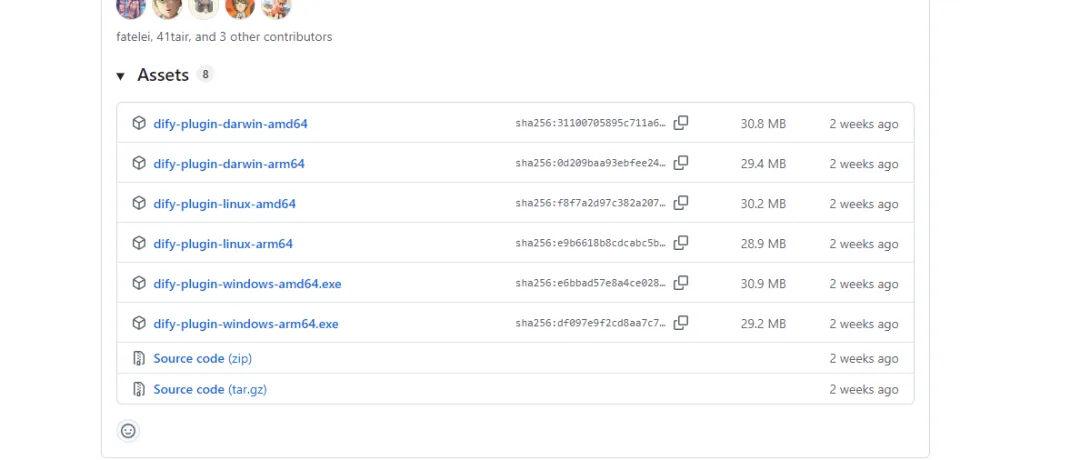
Task: Click the 29.4 MB file size
Action: [763, 164]
